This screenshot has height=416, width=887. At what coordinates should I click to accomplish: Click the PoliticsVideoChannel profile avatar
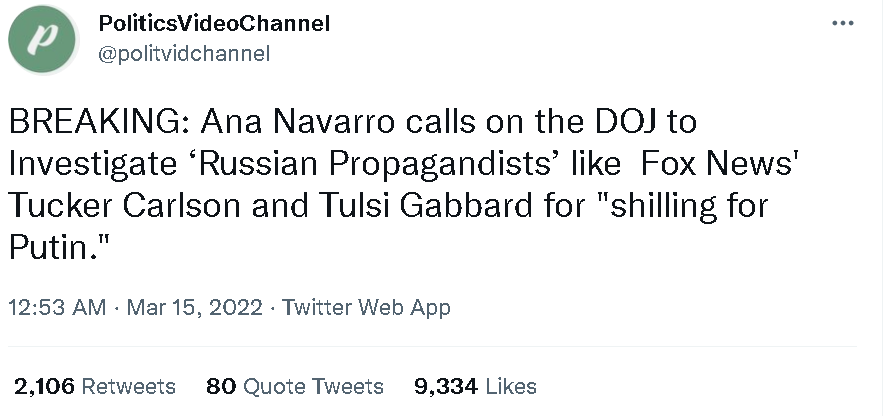tap(42, 40)
